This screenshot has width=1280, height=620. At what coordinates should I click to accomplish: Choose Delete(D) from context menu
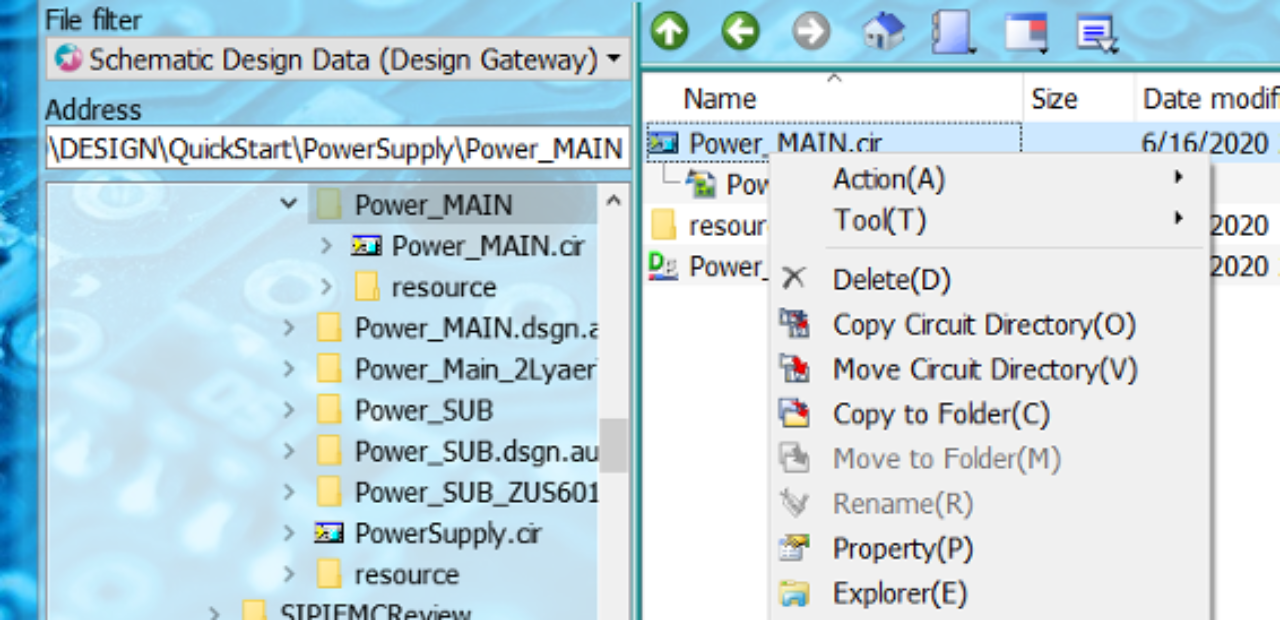[x=891, y=280]
